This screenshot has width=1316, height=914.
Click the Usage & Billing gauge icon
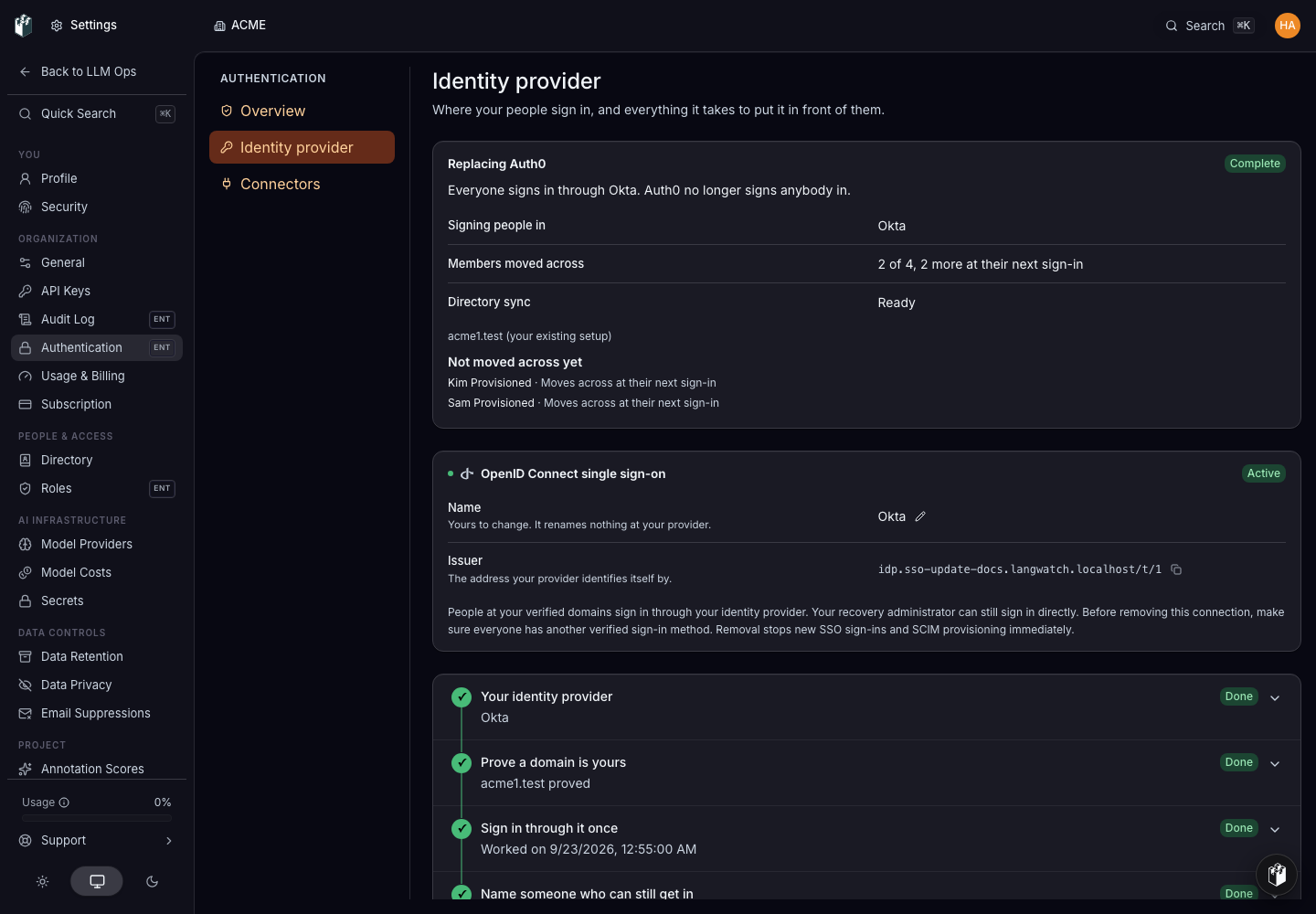pos(26,376)
